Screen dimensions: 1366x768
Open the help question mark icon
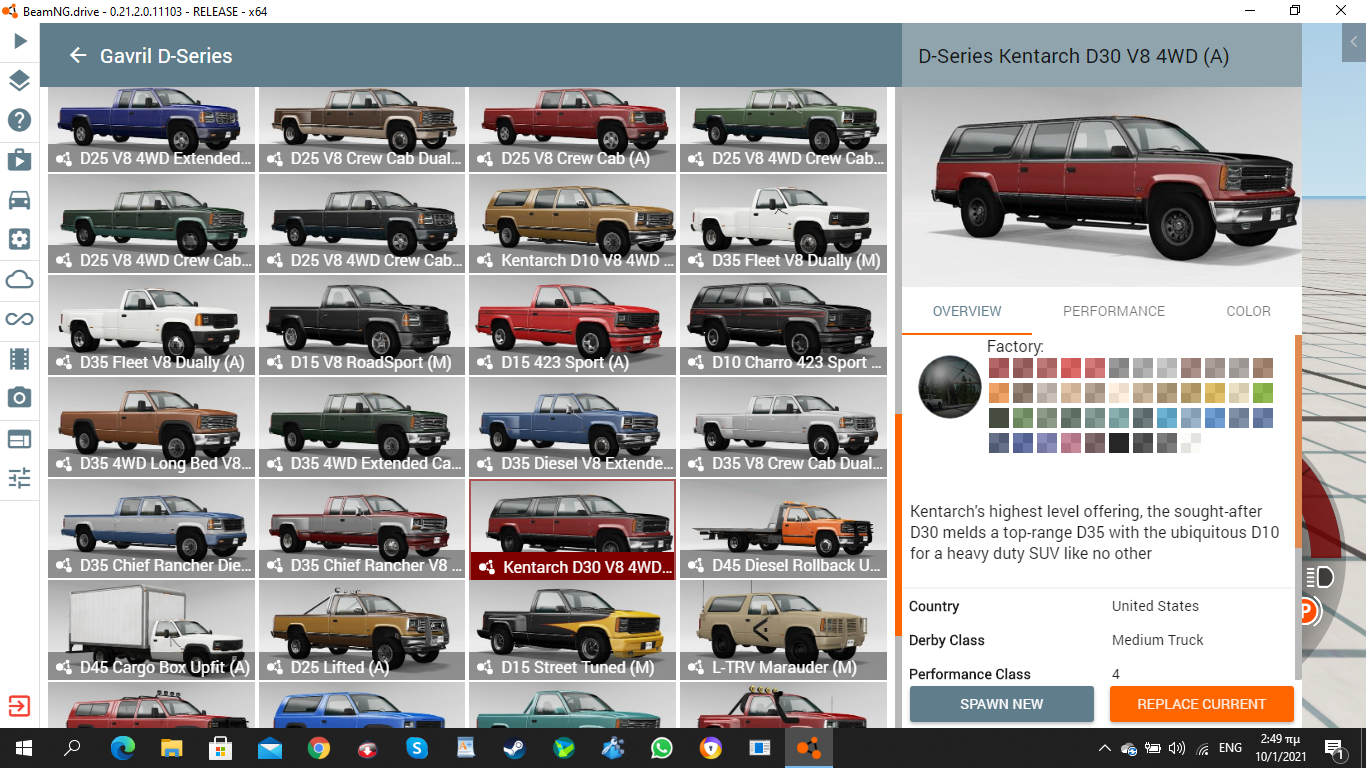[x=20, y=121]
